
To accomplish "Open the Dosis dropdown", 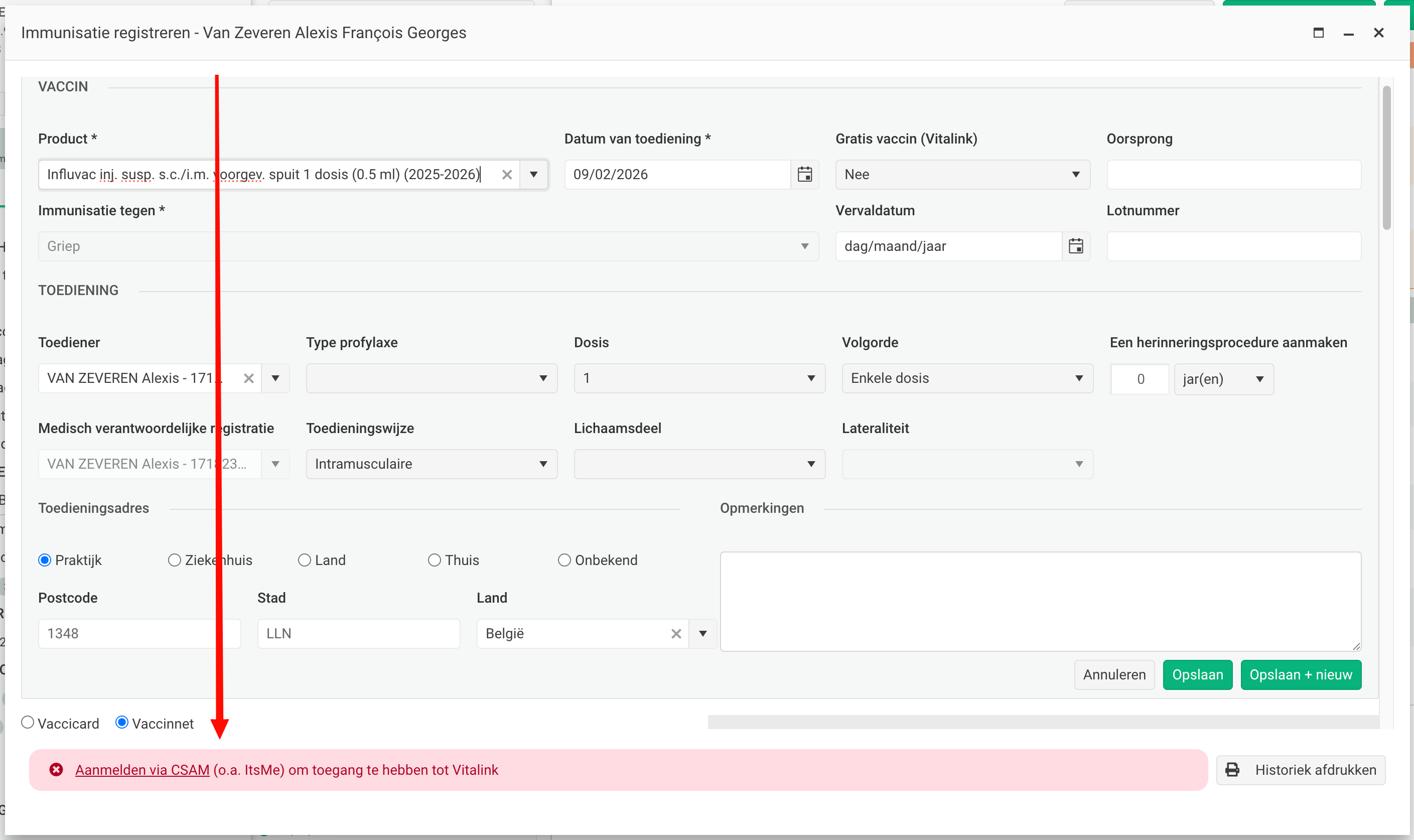I will point(699,378).
